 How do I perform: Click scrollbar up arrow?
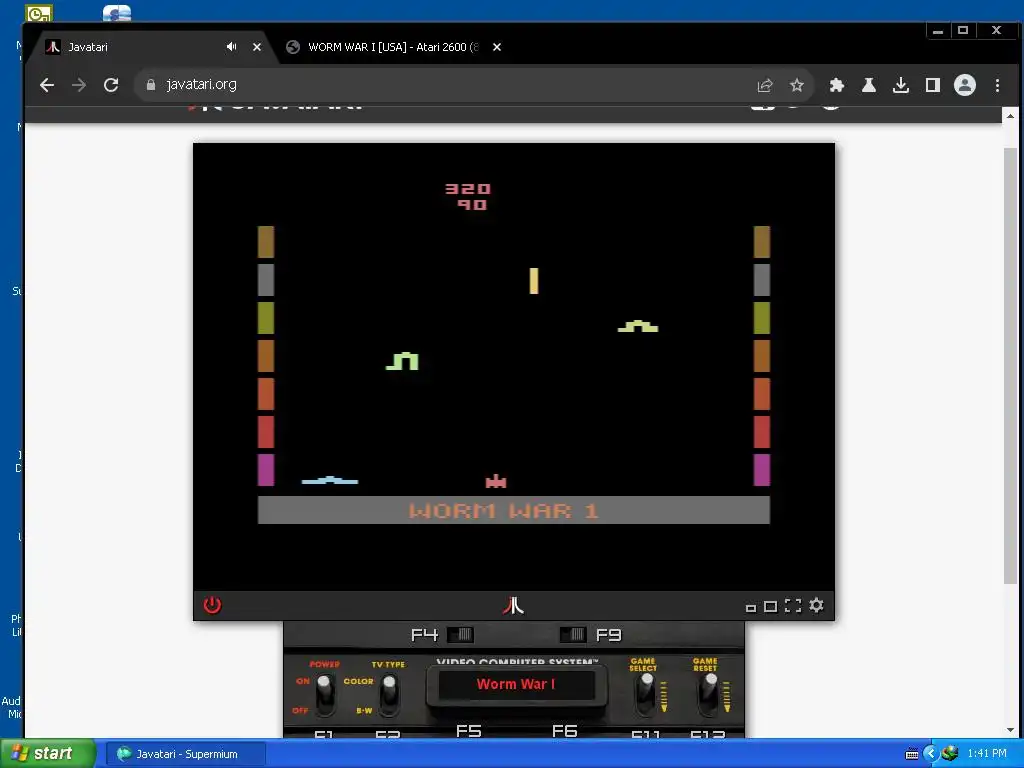pos(1010,116)
